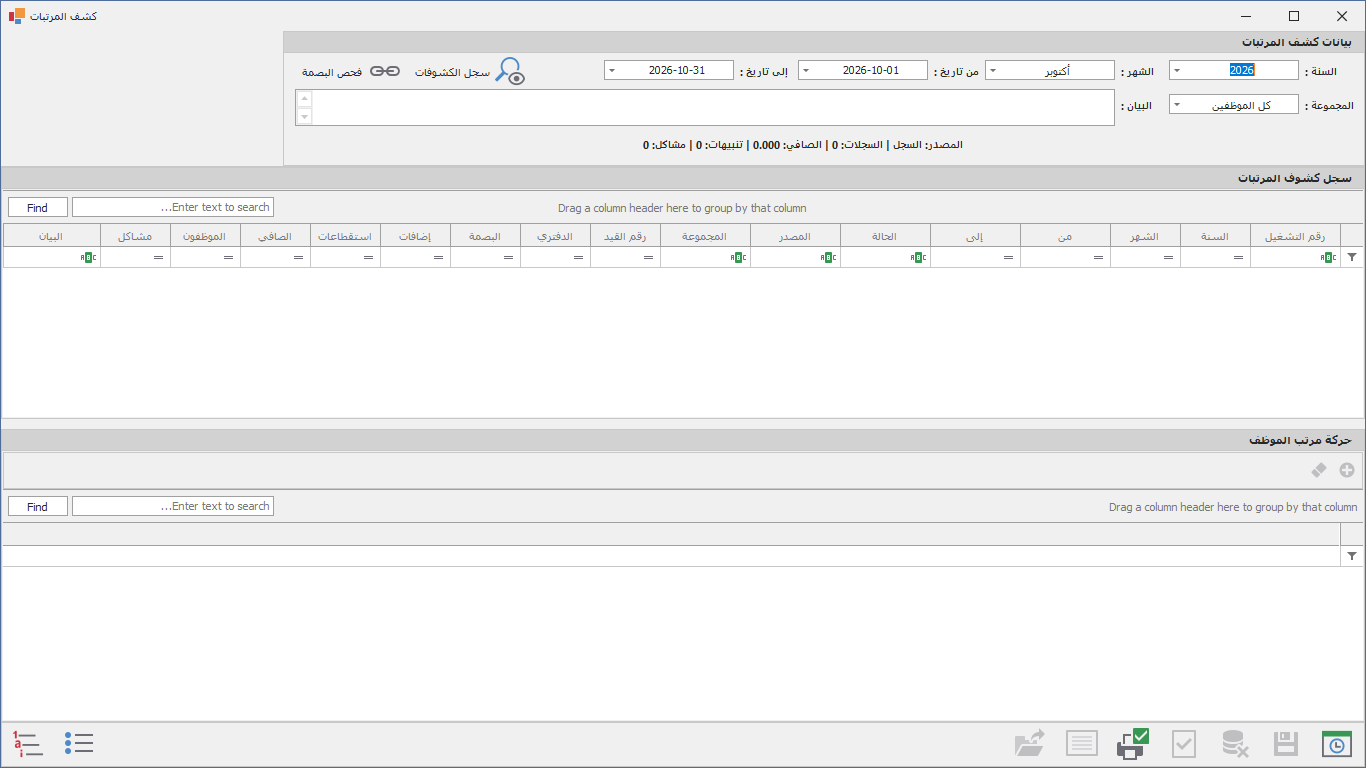Sort by year column header (السنة)
1366x768 pixels.
click(1215, 236)
